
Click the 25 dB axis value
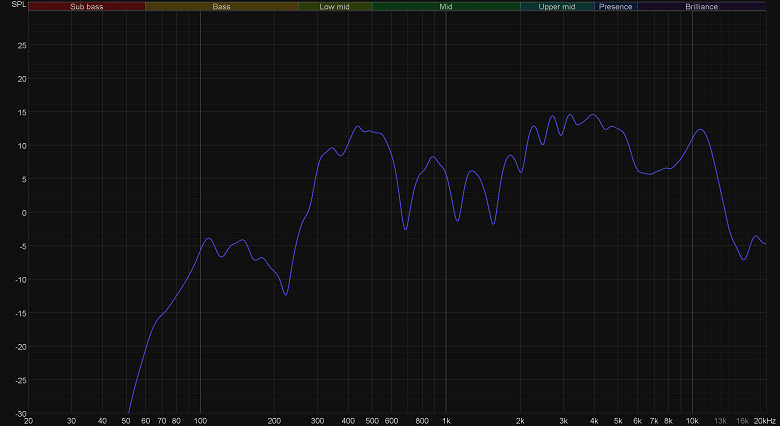(22, 45)
